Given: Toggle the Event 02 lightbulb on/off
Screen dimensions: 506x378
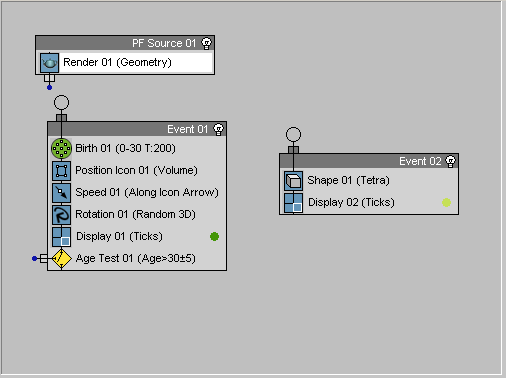Looking at the screenshot, I should (450, 161).
